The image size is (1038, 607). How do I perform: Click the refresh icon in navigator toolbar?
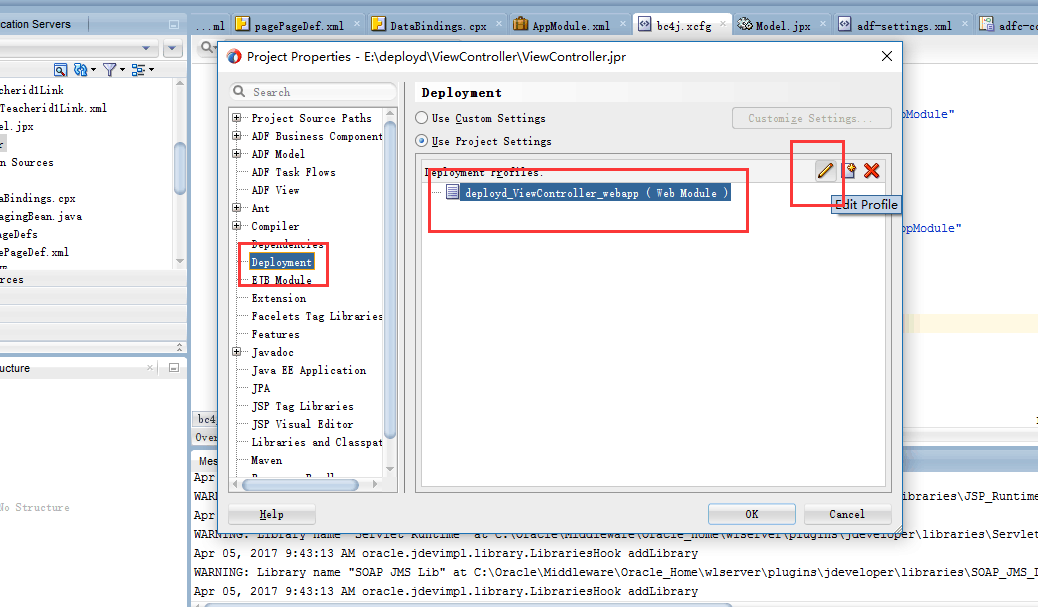click(x=81, y=70)
